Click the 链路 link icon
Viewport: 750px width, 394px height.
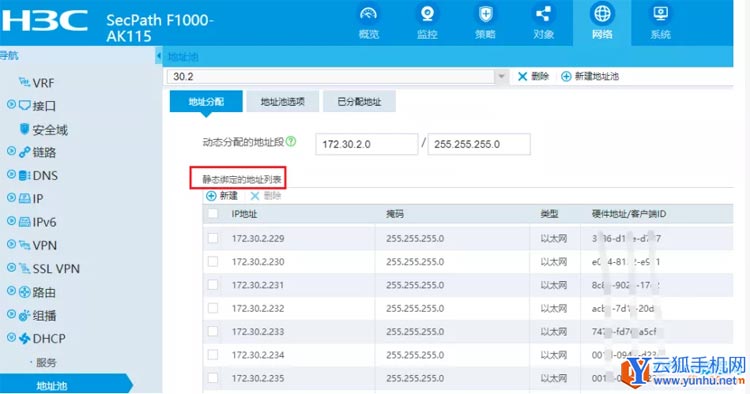(24, 152)
